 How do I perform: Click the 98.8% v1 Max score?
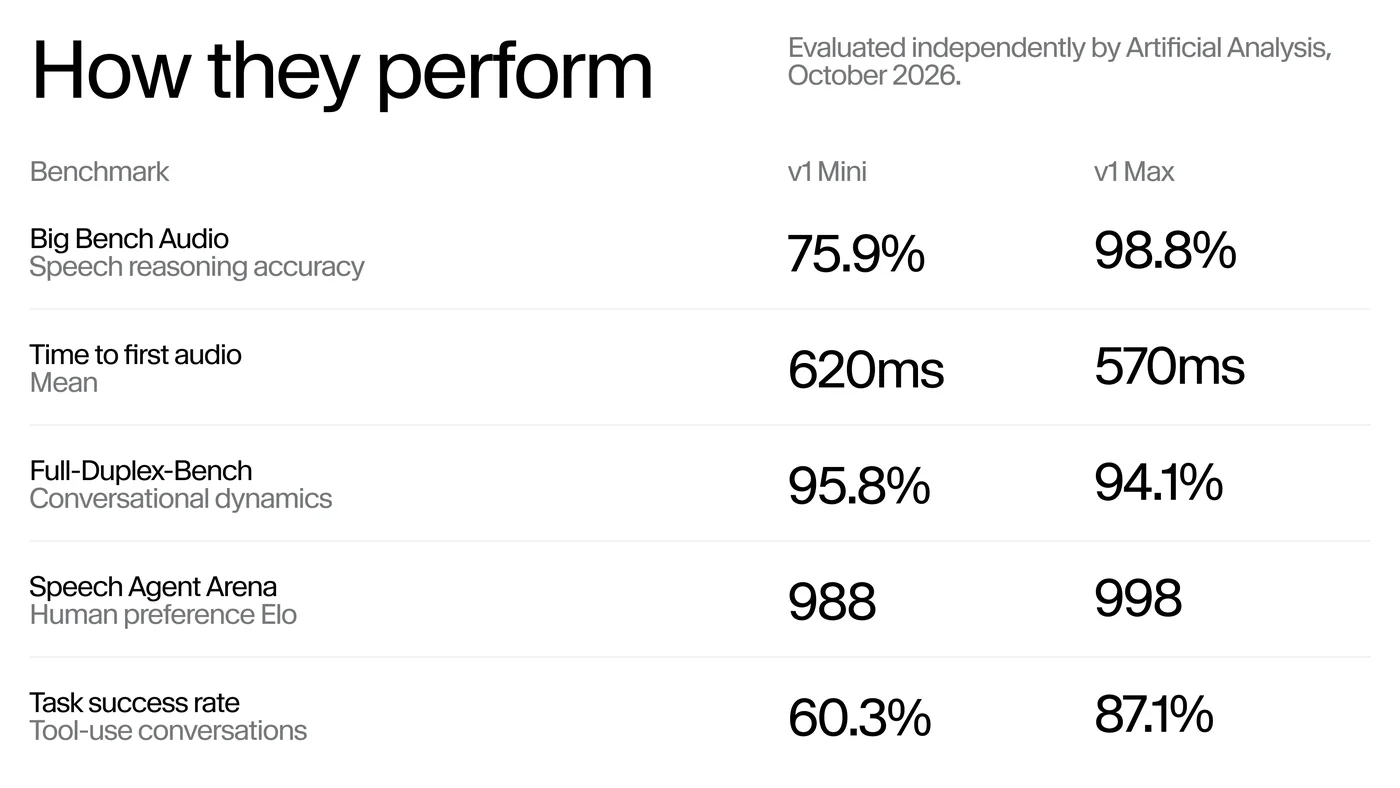pyautogui.click(x=1165, y=250)
